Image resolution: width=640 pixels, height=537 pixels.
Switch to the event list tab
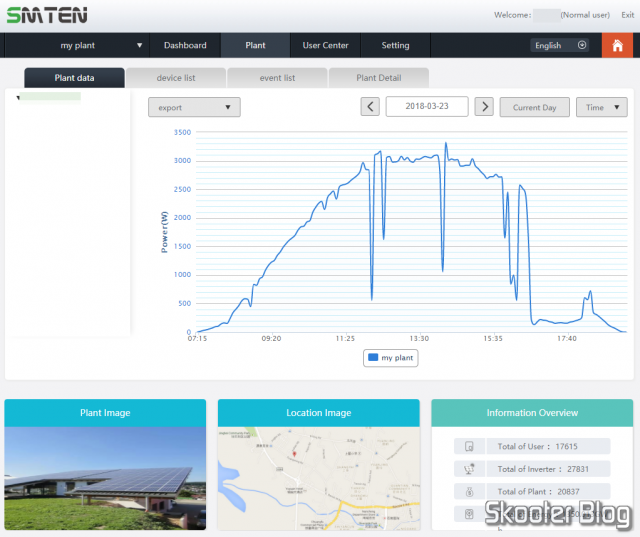click(277, 78)
